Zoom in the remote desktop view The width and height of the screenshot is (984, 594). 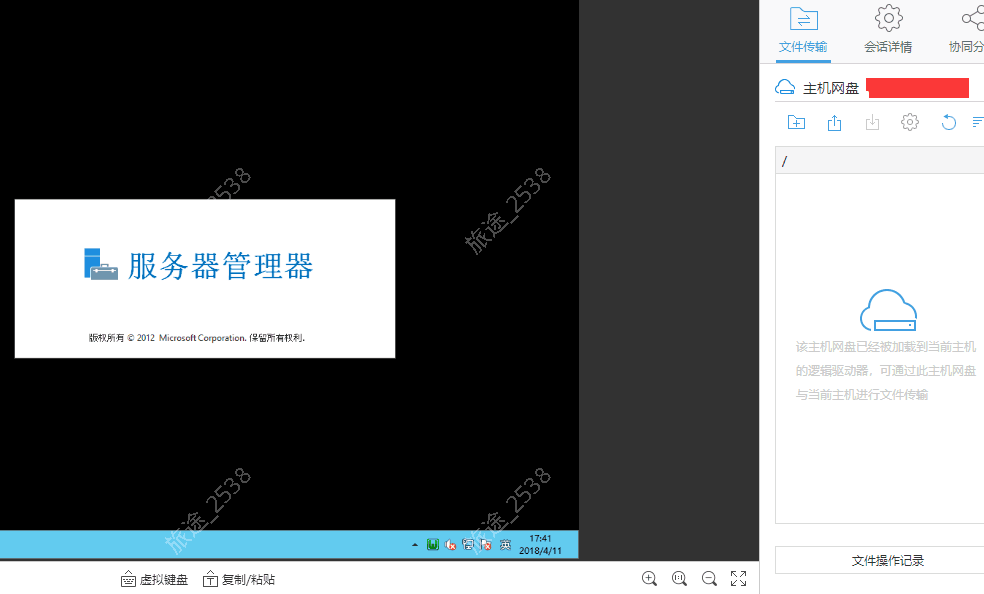(x=650, y=578)
